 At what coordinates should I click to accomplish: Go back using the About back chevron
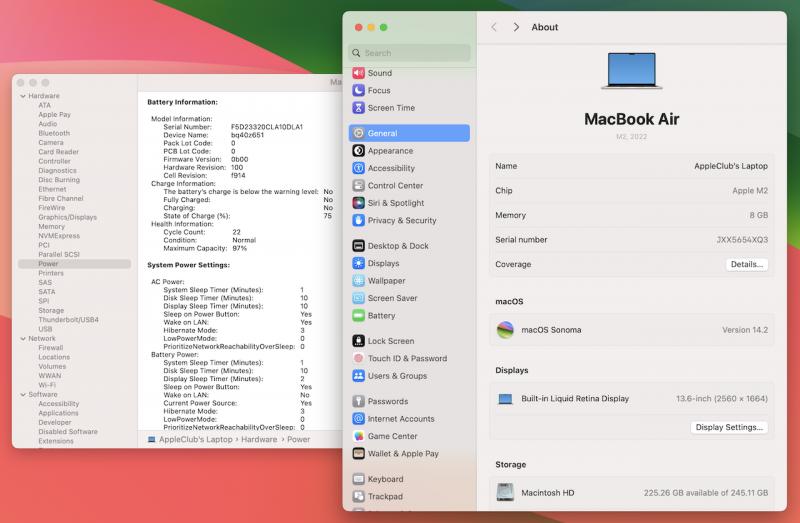click(494, 27)
